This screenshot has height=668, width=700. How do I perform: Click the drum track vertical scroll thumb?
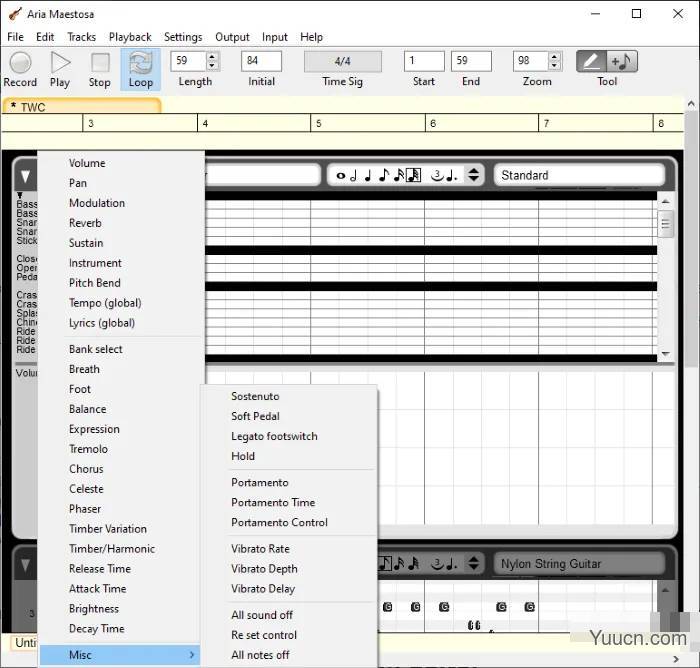click(x=665, y=224)
